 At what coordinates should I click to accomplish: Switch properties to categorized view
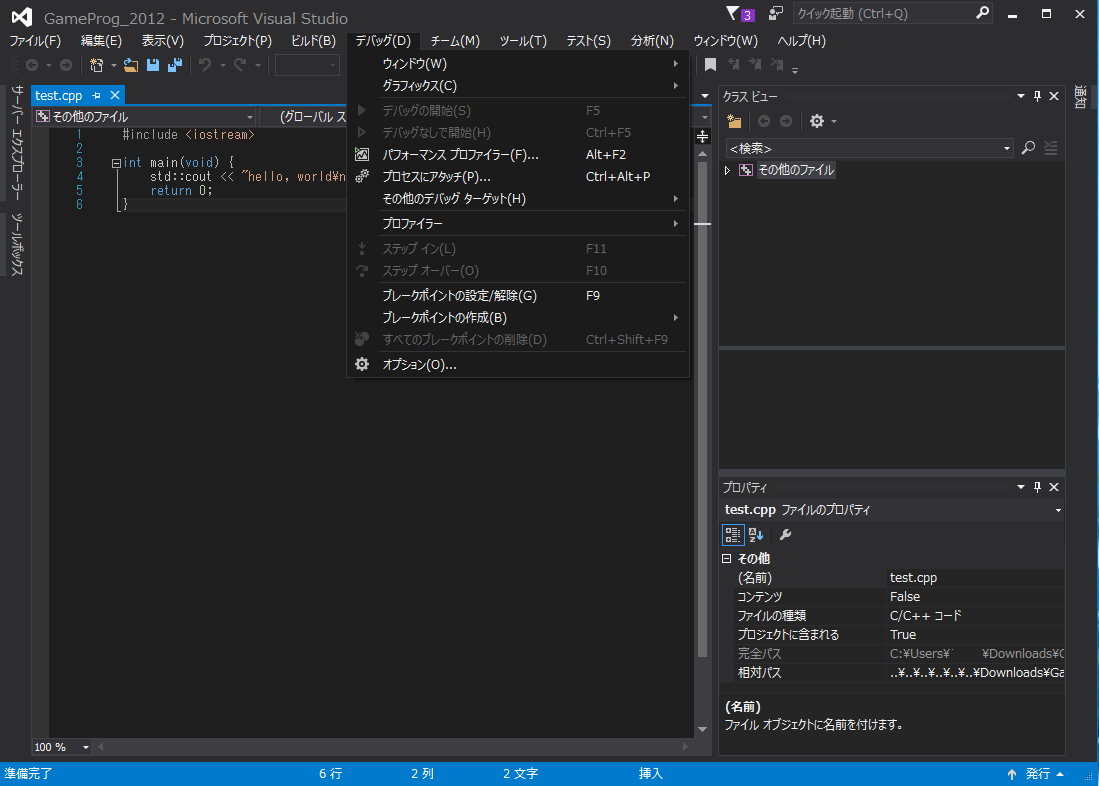733,535
